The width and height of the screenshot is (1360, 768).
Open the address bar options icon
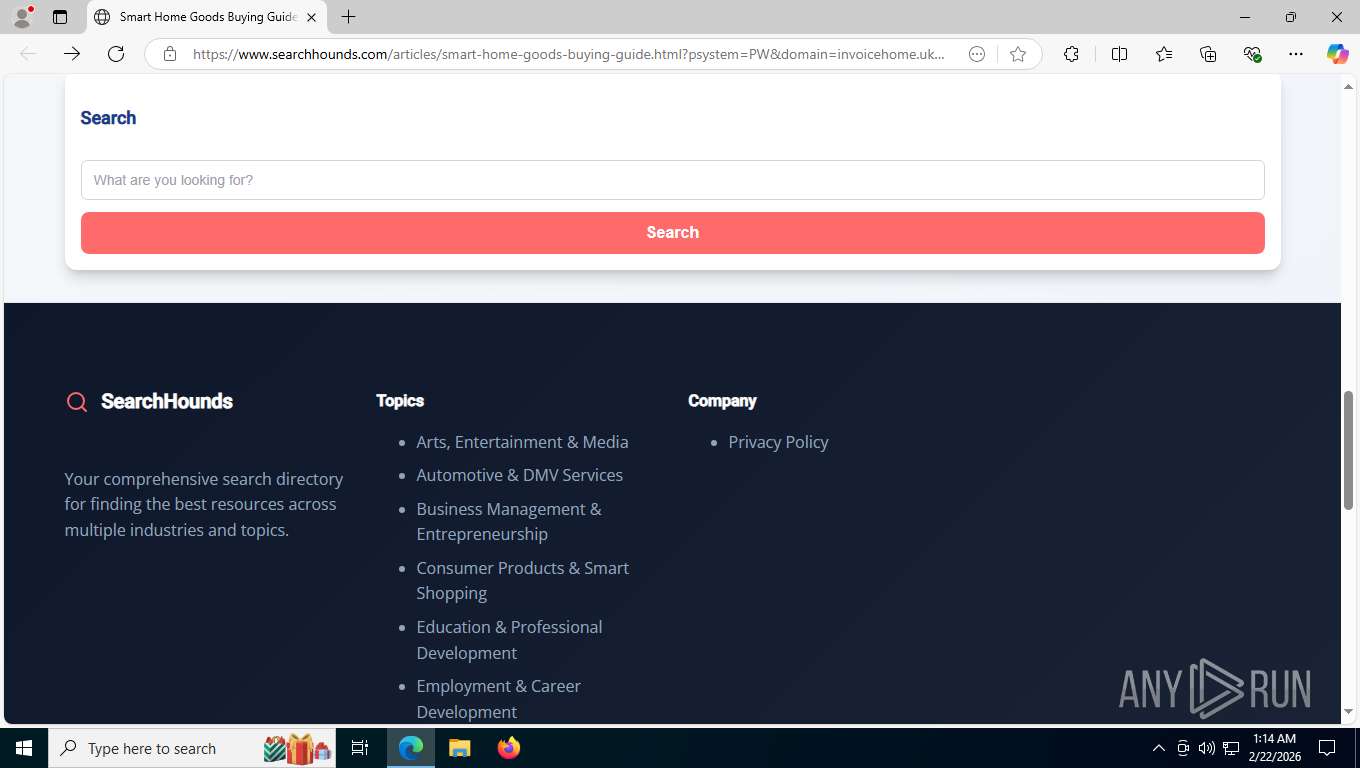pos(977,54)
